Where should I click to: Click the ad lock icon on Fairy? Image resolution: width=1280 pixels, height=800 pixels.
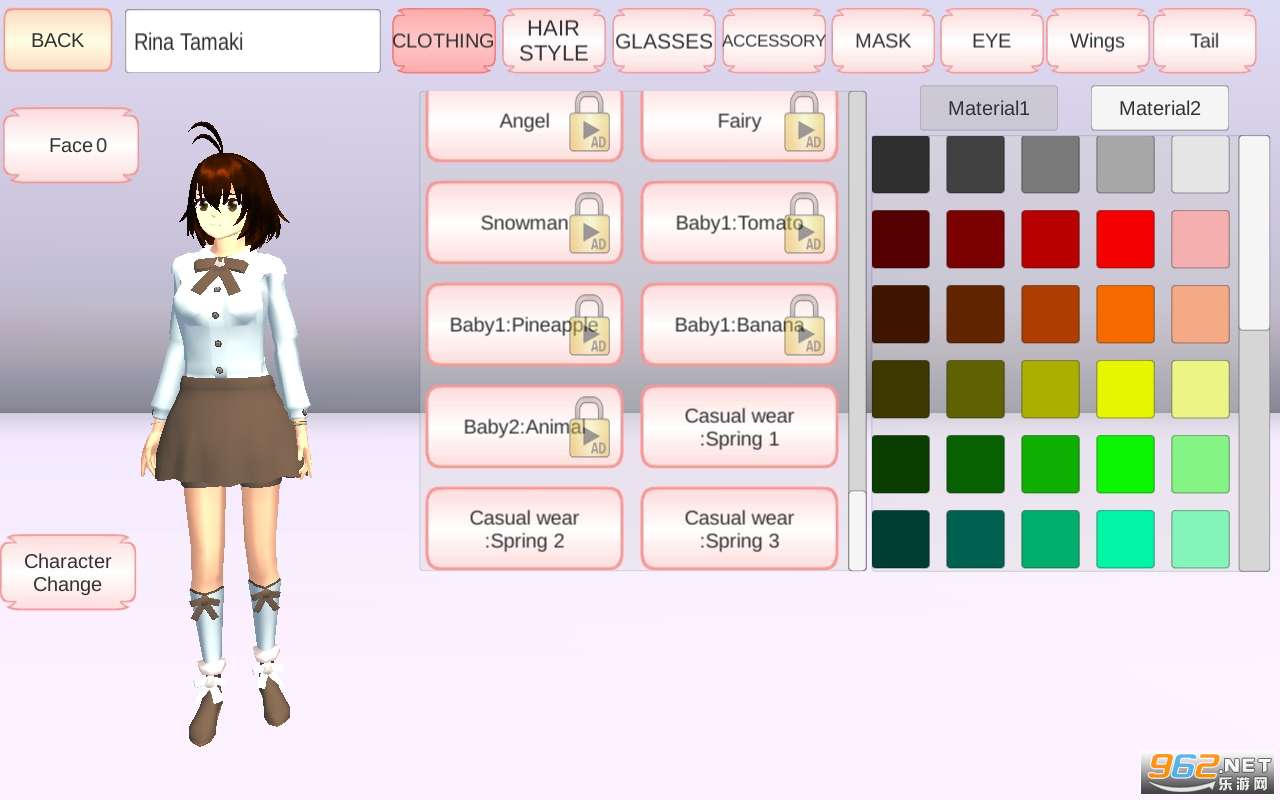pyautogui.click(x=804, y=122)
